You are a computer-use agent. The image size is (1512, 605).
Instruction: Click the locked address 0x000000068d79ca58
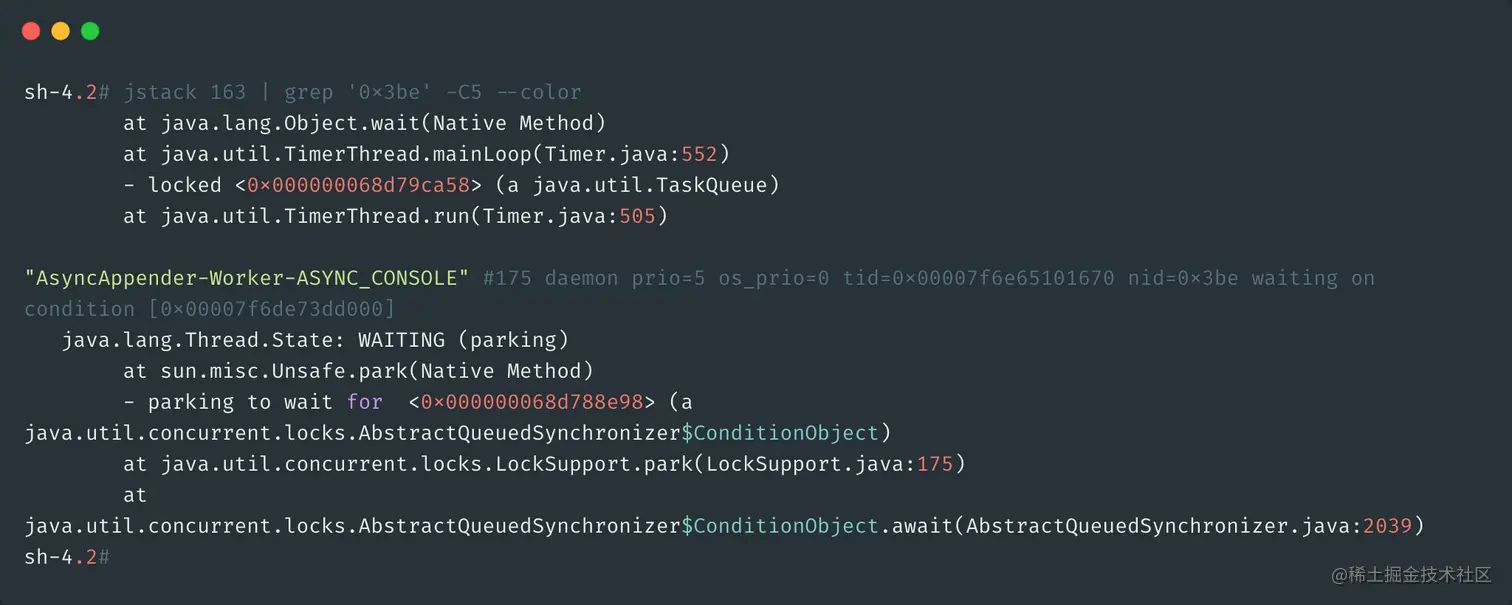[x=358, y=186]
